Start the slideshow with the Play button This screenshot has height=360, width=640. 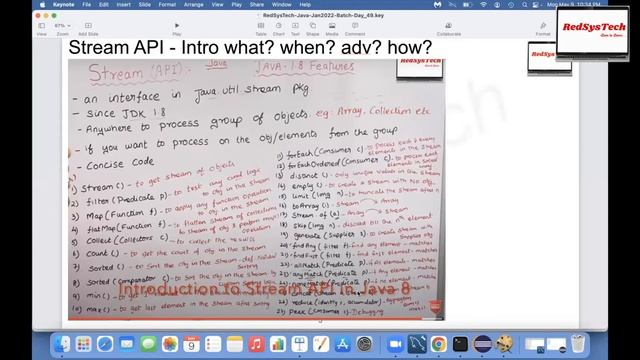point(177,29)
